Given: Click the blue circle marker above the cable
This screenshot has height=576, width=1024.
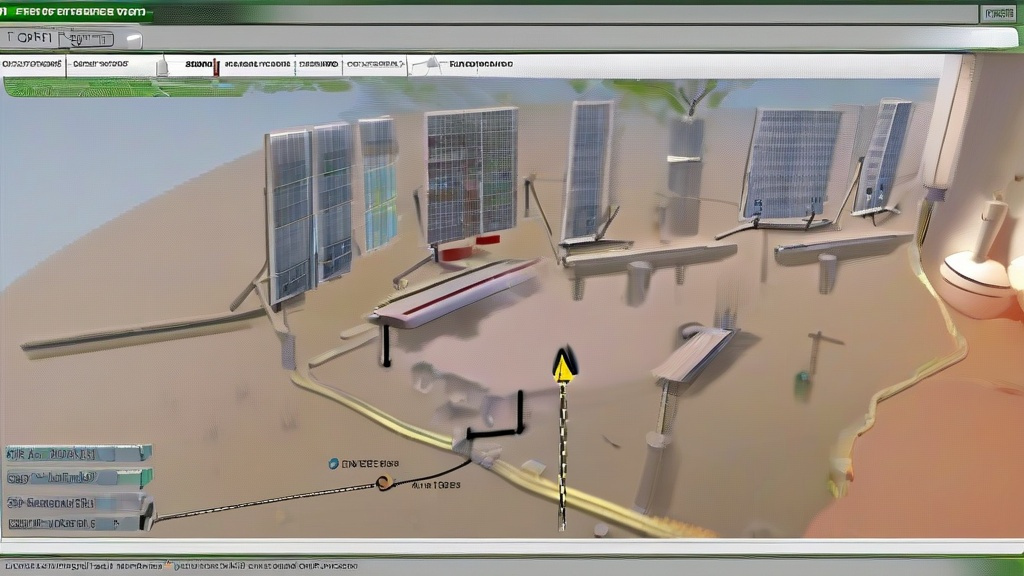Looking at the screenshot, I should pos(334,464).
